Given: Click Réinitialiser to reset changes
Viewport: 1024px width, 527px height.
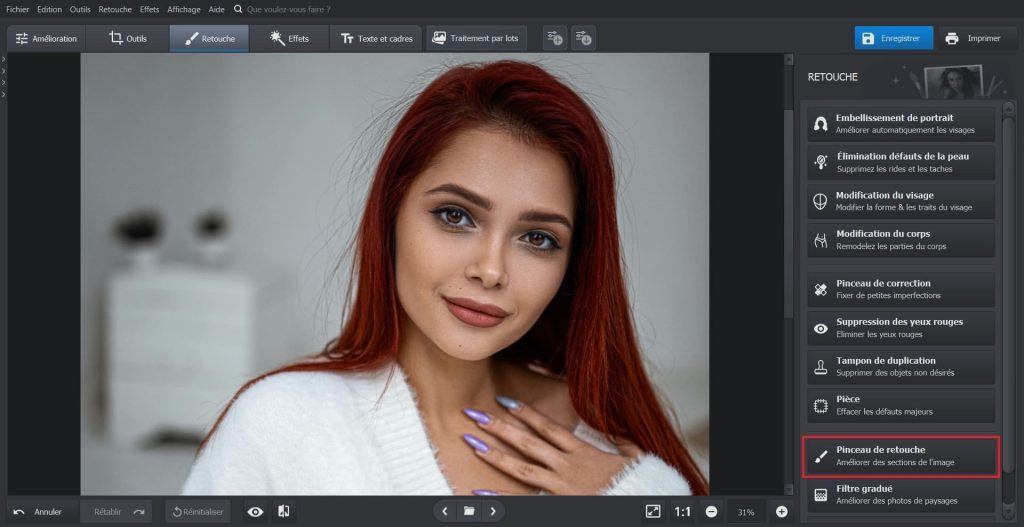Looking at the screenshot, I should (x=198, y=512).
